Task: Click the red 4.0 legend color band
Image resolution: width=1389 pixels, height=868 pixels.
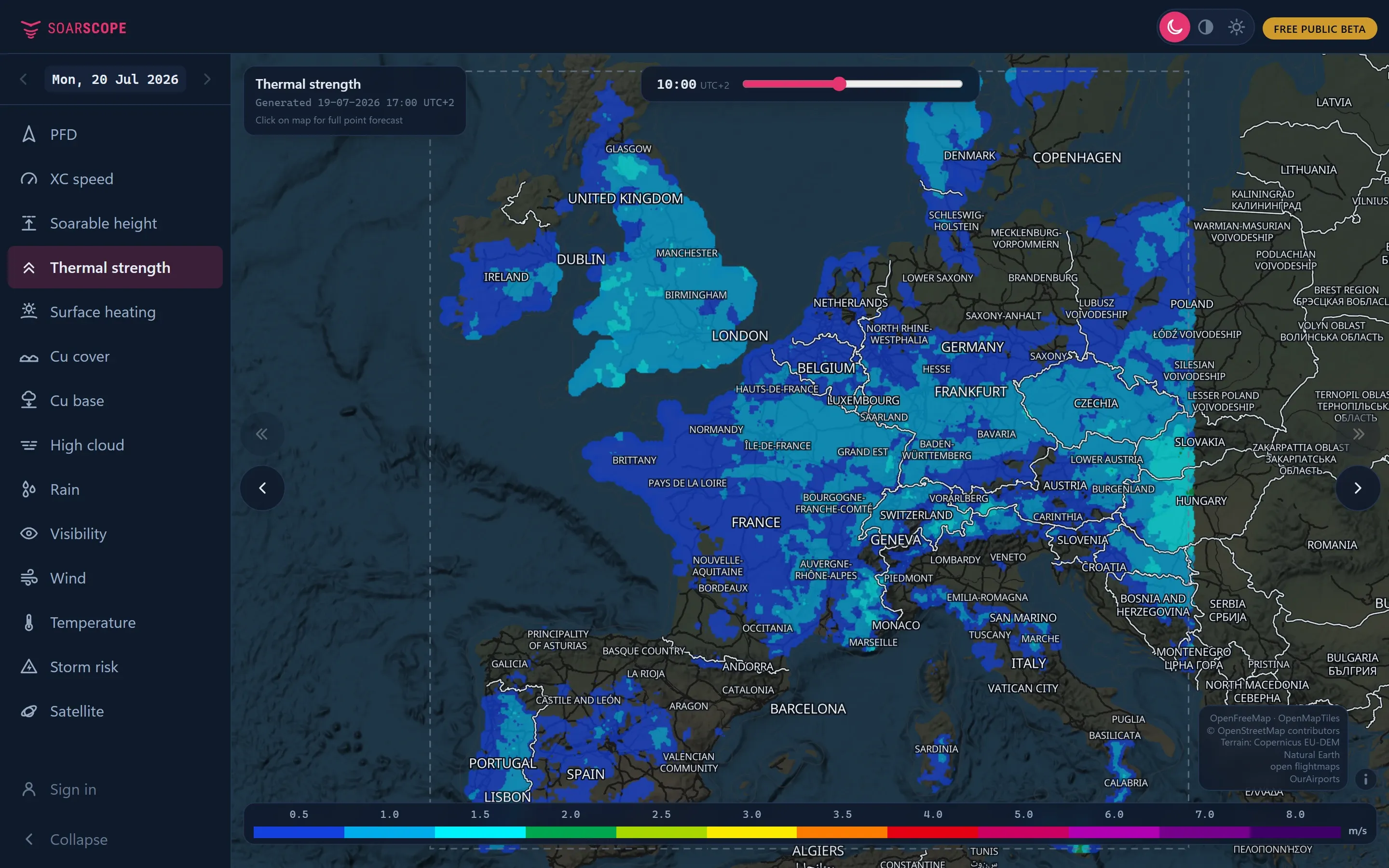Action: (x=932, y=832)
